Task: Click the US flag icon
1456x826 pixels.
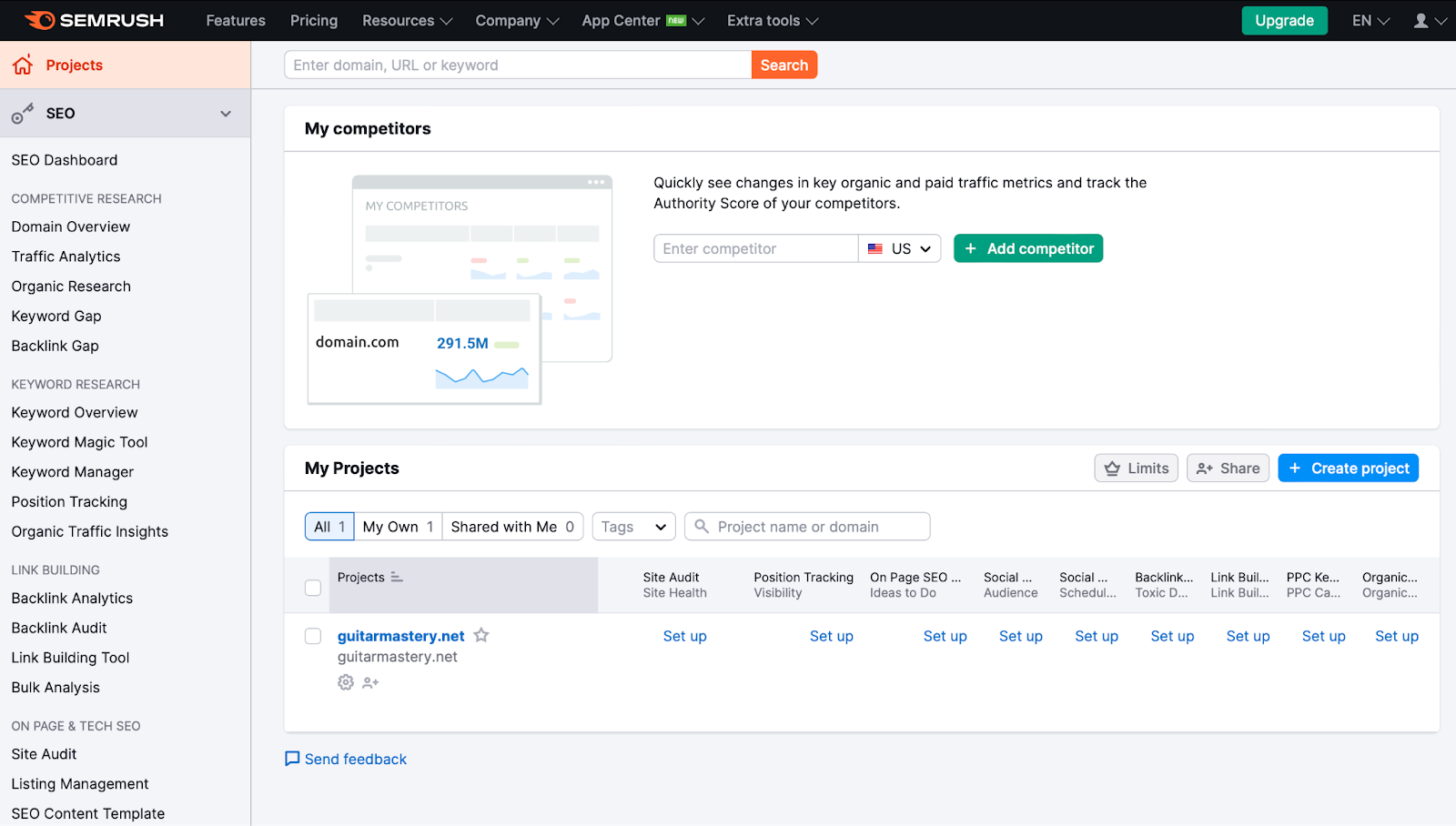Action: coord(875,248)
